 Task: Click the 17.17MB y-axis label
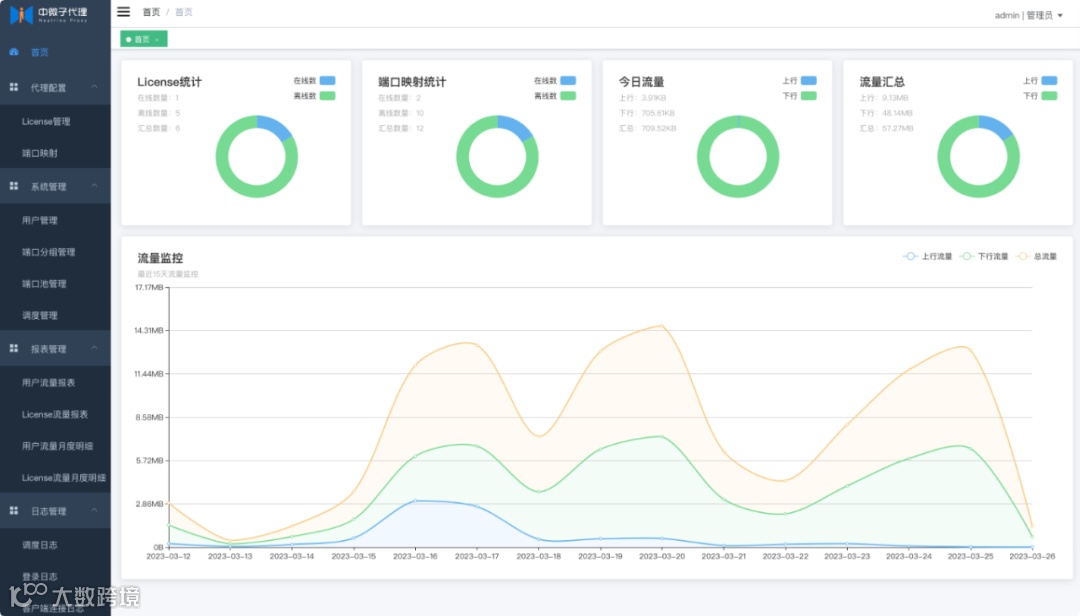pyautogui.click(x=149, y=287)
